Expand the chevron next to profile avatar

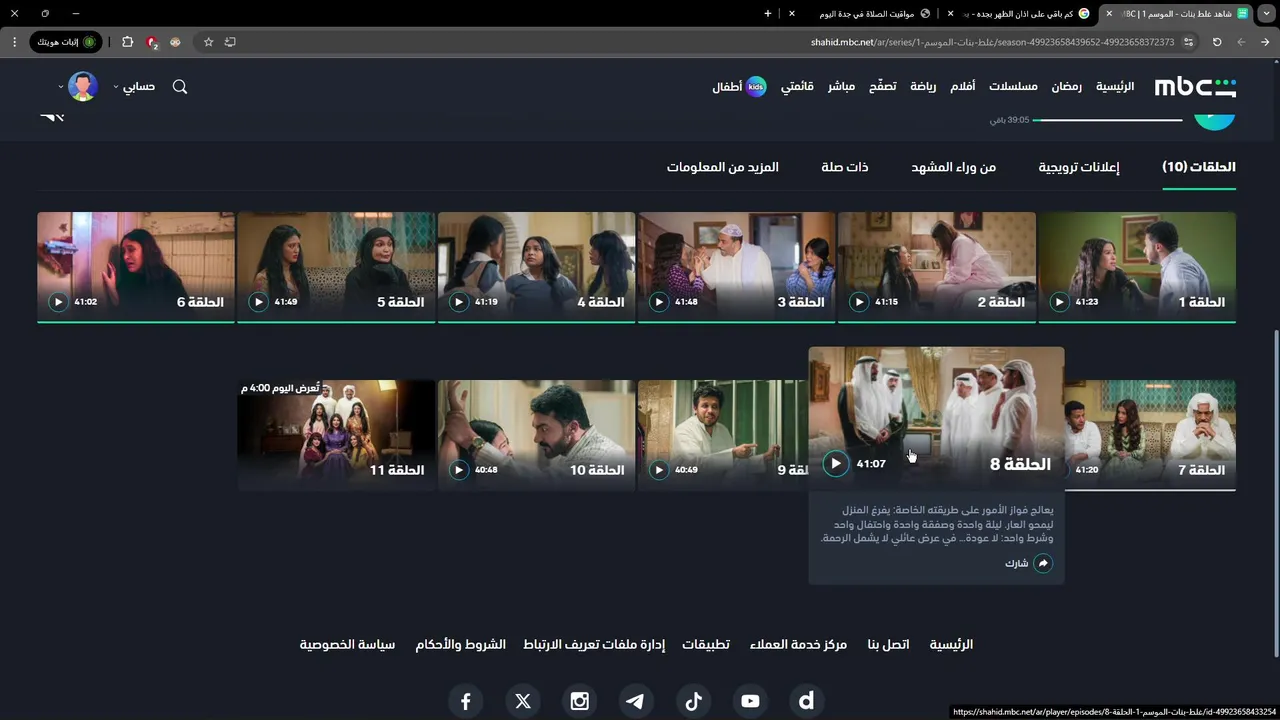[61, 87]
